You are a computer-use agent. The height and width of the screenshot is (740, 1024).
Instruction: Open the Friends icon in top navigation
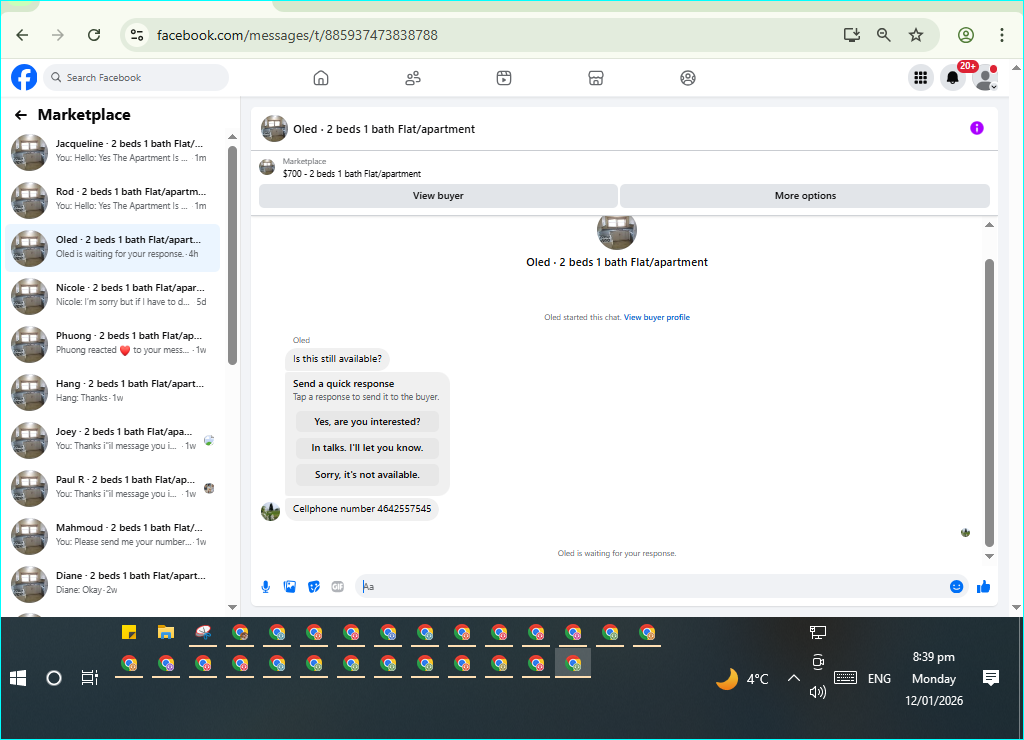(x=413, y=78)
